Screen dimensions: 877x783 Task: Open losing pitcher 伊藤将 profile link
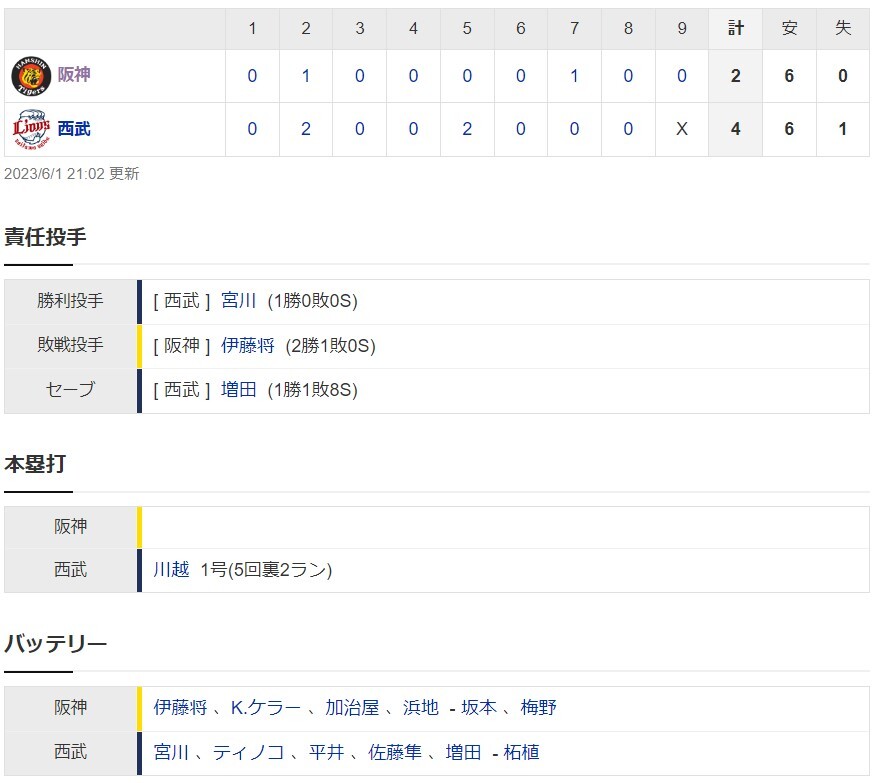[248, 346]
